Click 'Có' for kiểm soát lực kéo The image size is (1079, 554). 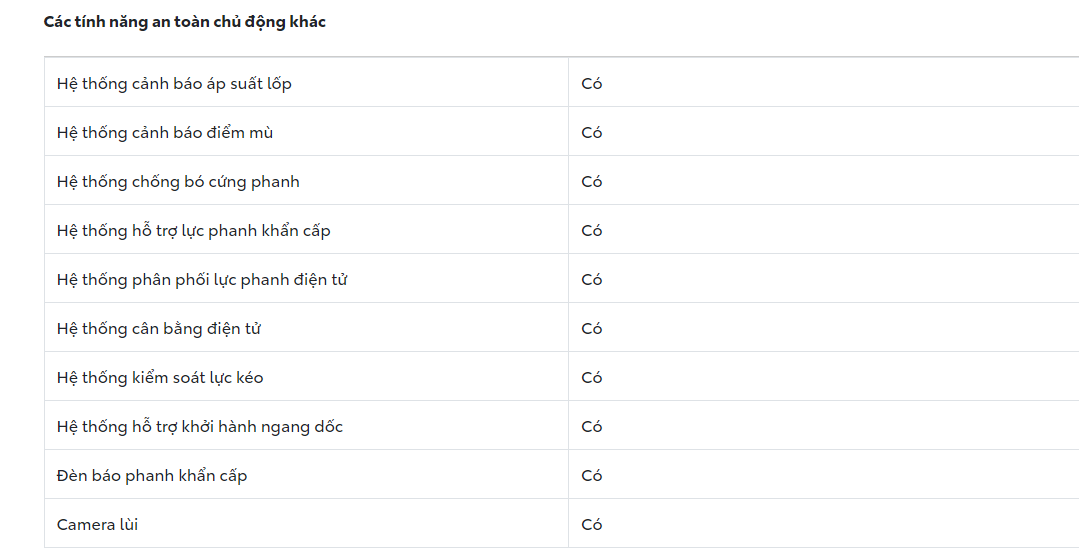592,378
